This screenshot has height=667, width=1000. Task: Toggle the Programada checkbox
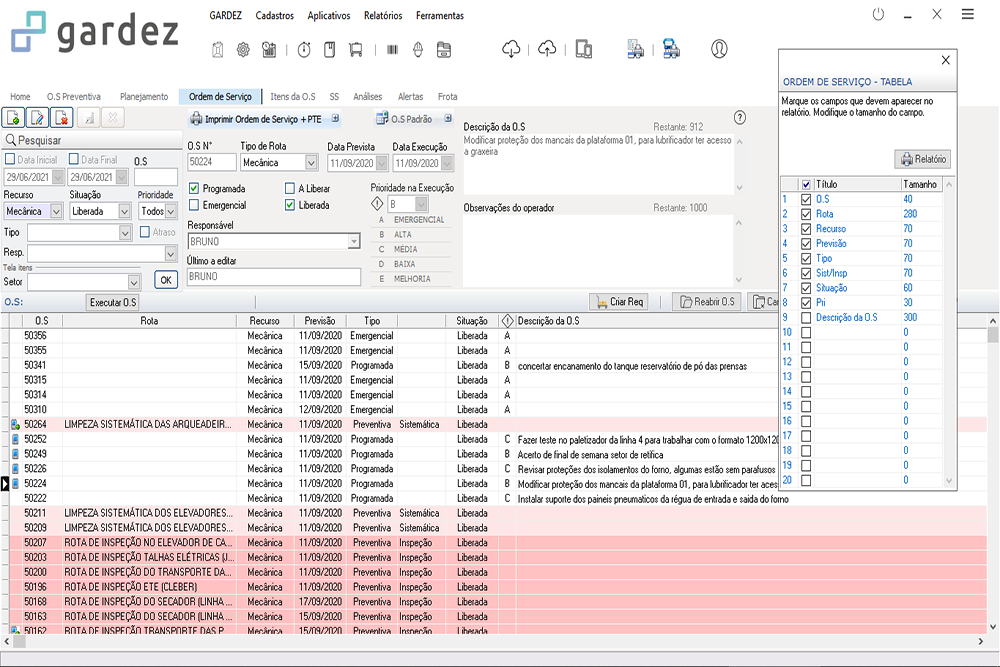point(194,189)
